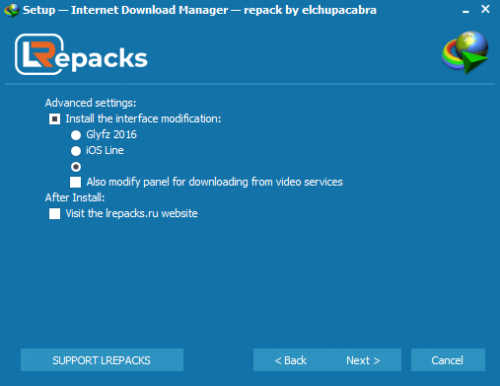
Task: Click the LRepacks logo
Action: tap(81, 54)
